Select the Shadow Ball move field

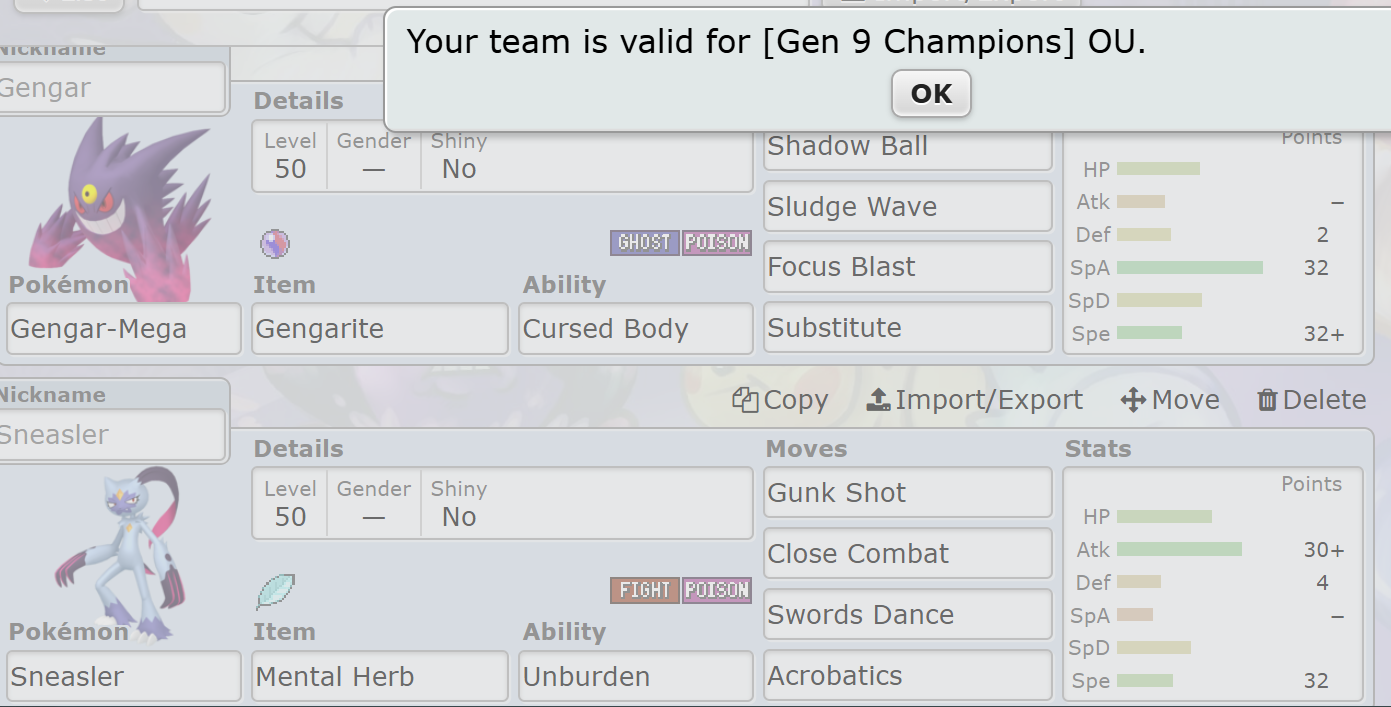[907, 147]
